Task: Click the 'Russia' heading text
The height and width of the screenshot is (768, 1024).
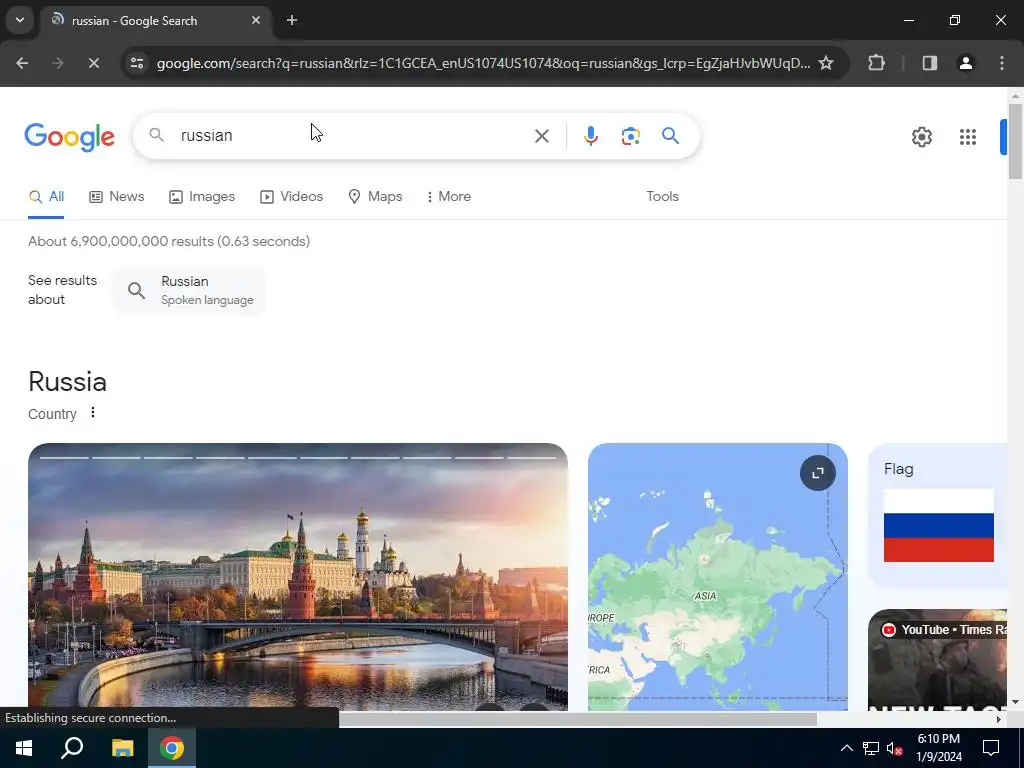Action: pyautogui.click(x=67, y=382)
